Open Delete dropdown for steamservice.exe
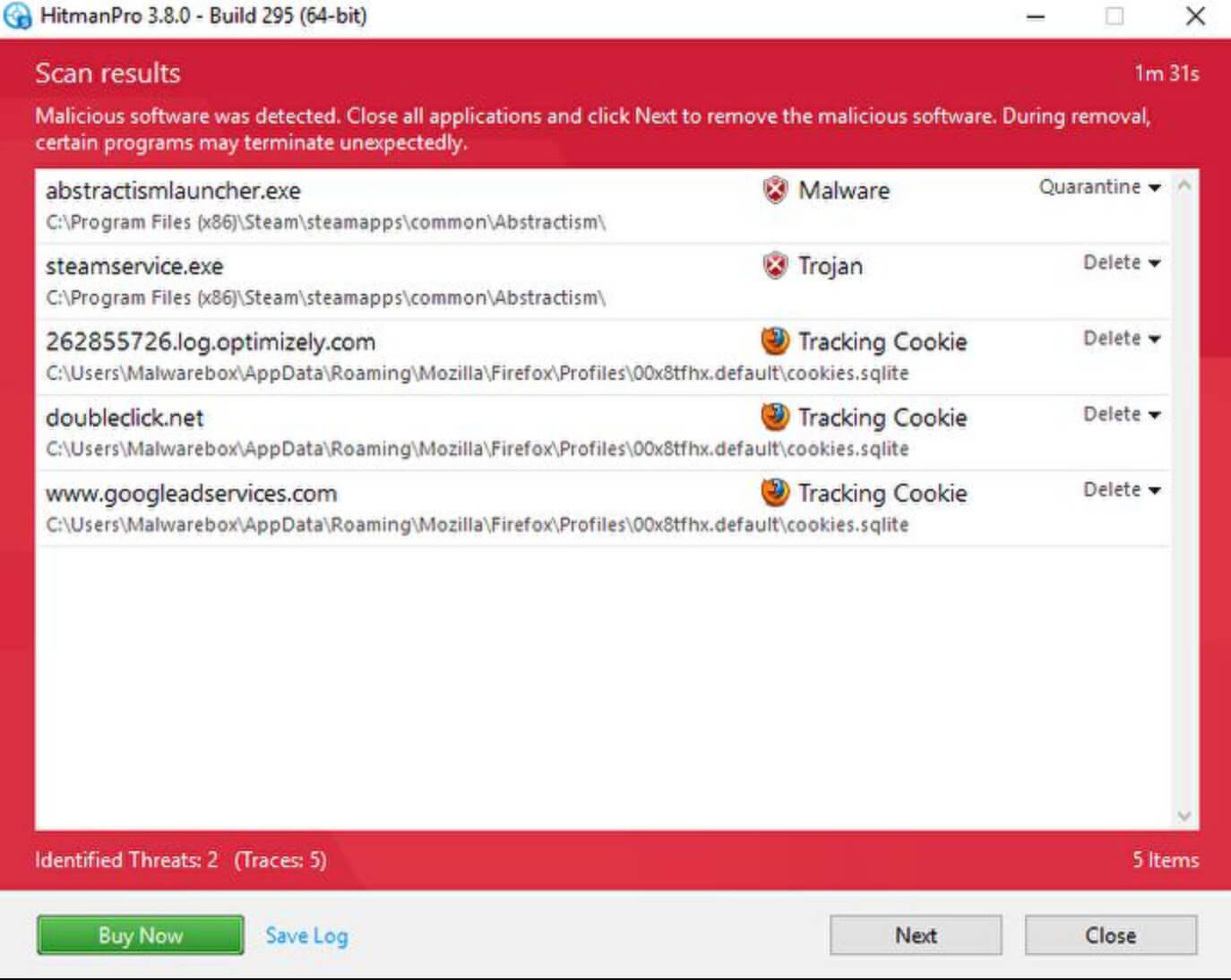The width and height of the screenshot is (1231, 980). [1122, 262]
